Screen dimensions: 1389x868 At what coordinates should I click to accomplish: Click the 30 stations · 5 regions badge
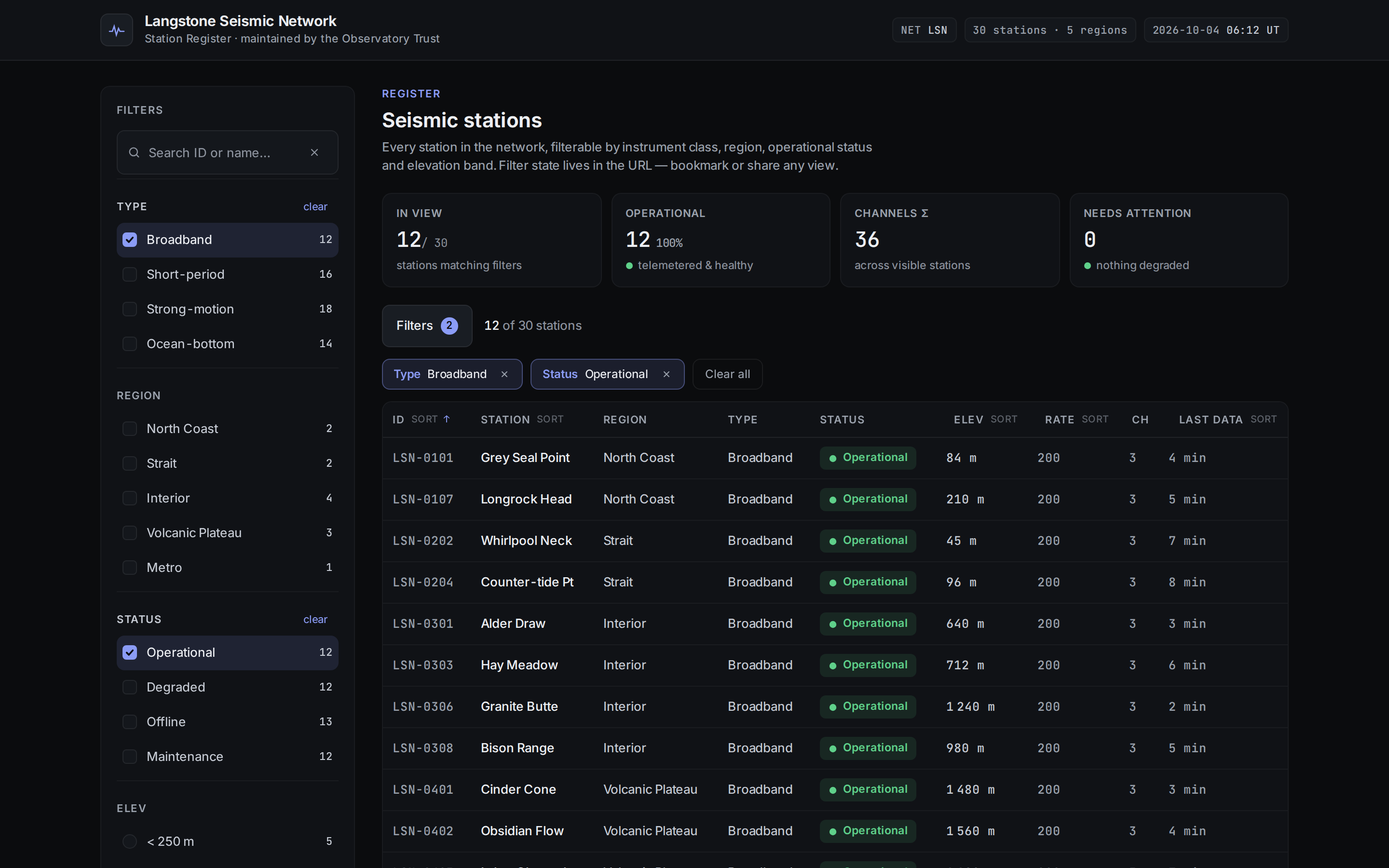1050,30
